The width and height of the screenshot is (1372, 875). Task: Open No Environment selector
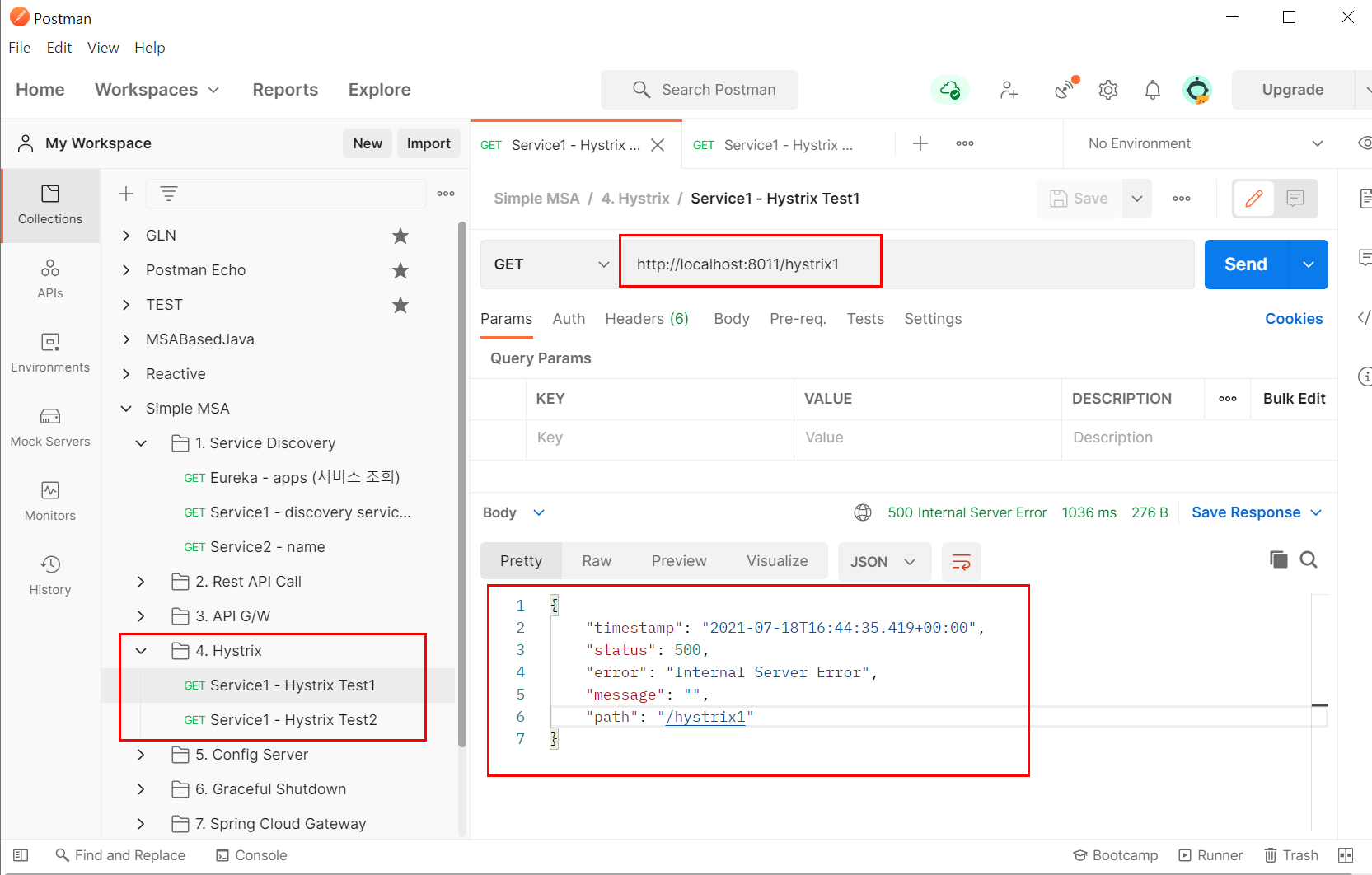pyautogui.click(x=1206, y=143)
